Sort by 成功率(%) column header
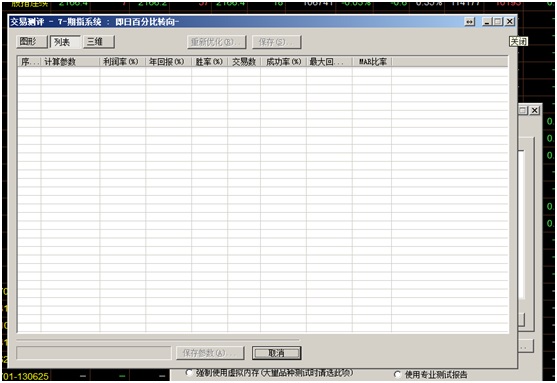557x383 pixels. point(283,62)
